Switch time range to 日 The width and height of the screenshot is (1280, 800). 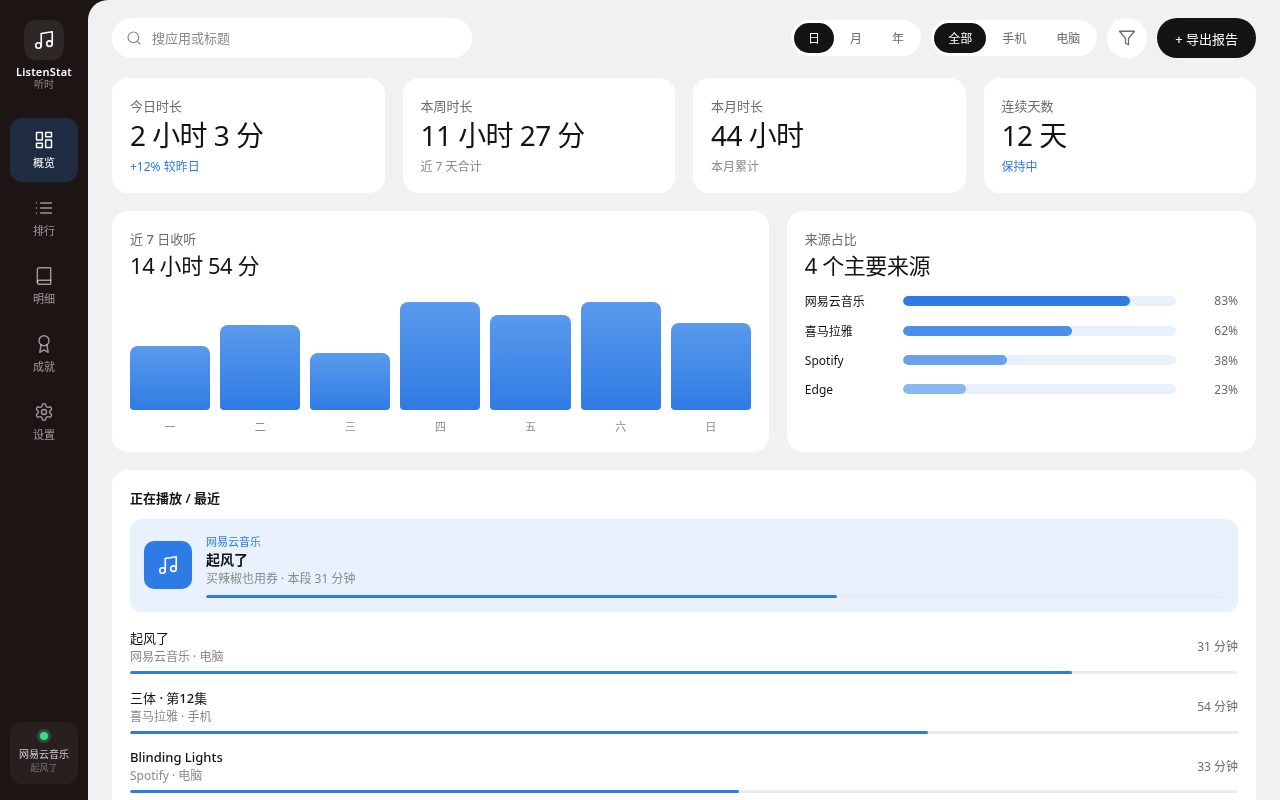pos(814,38)
